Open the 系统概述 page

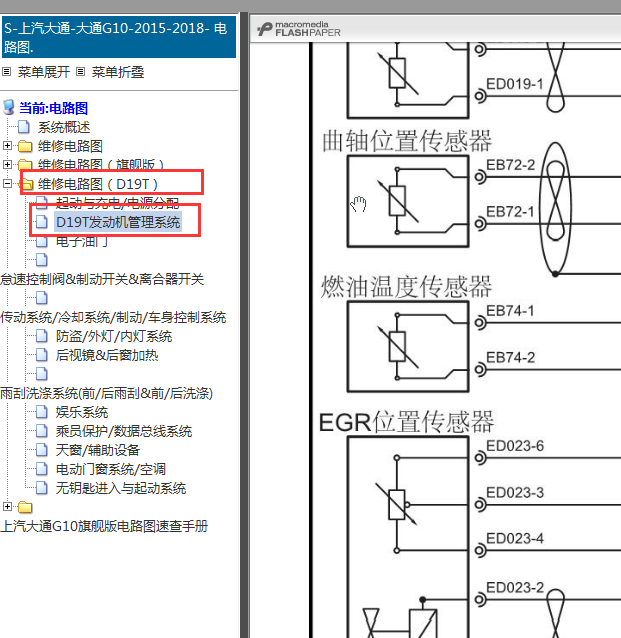[x=64, y=127]
